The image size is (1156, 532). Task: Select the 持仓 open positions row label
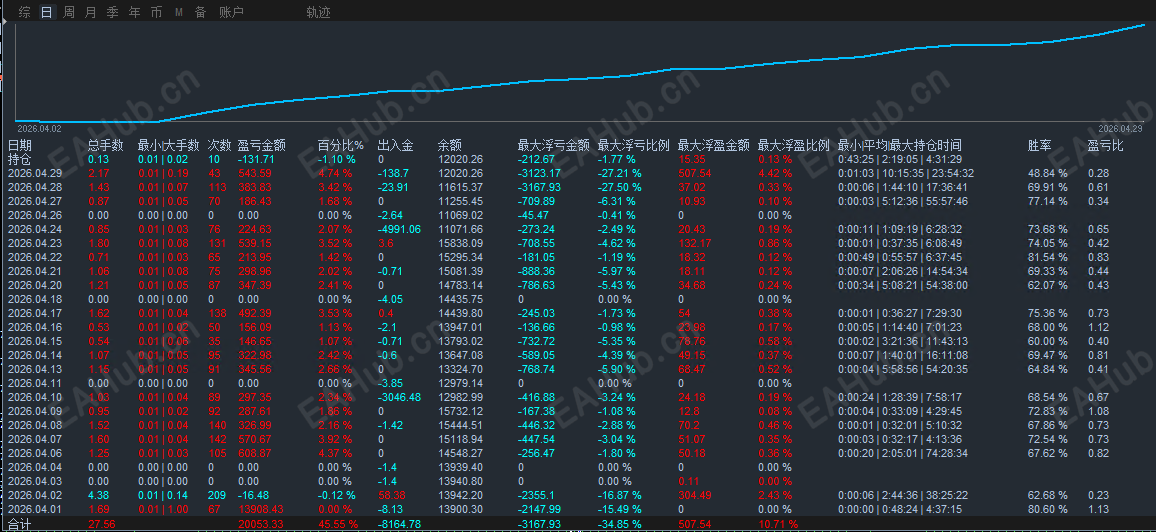tap(20, 158)
